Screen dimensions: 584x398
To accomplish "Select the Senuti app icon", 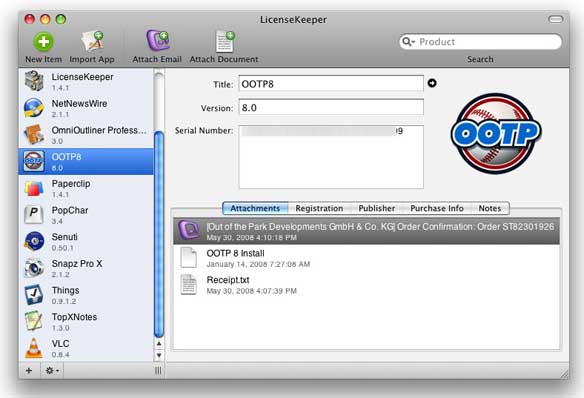I will click(x=34, y=241).
